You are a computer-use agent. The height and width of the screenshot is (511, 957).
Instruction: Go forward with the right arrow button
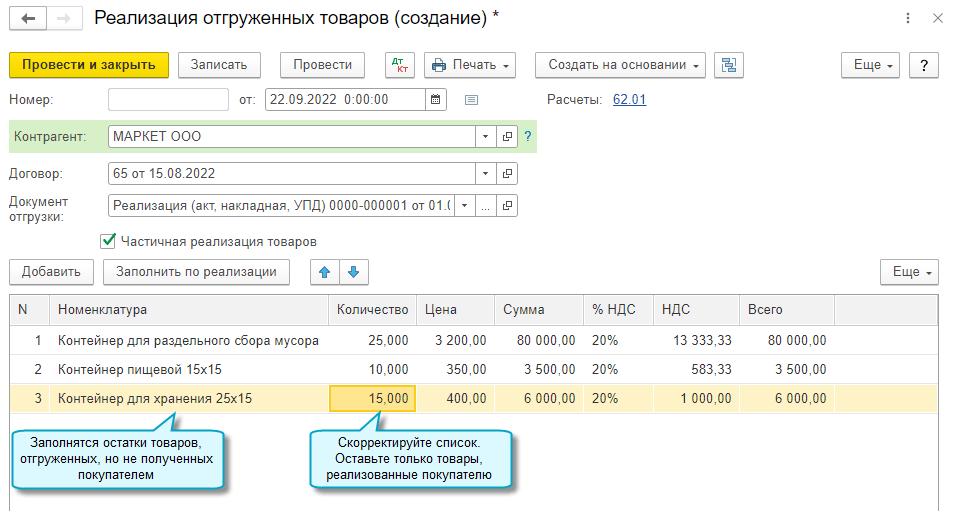64,18
